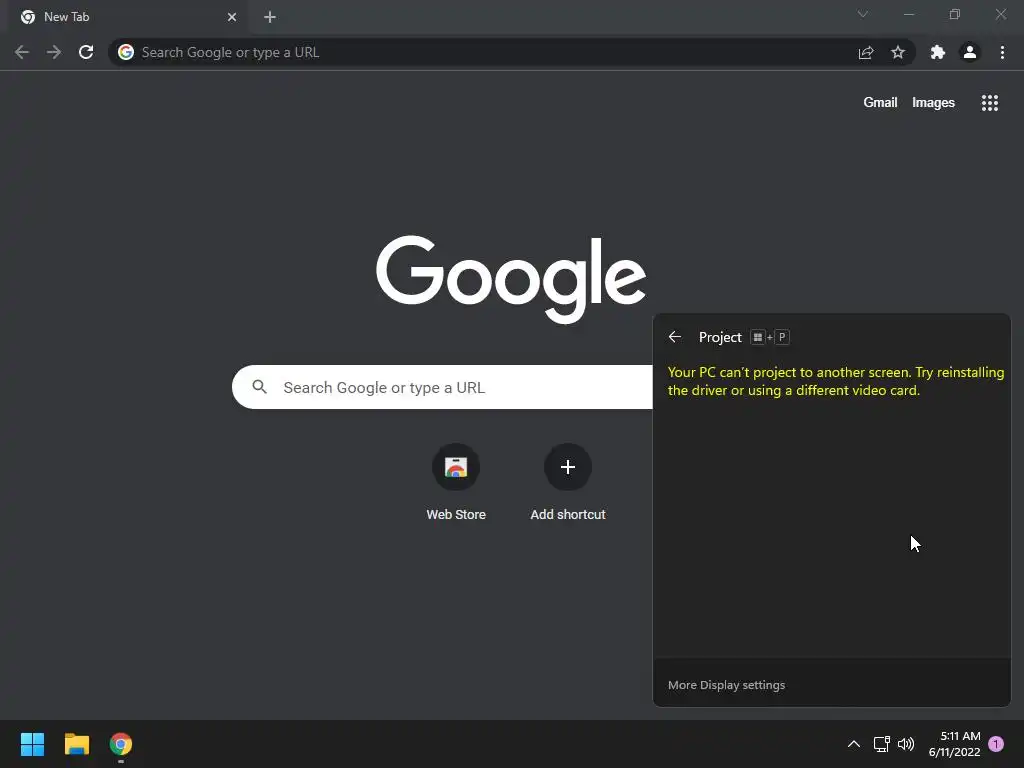This screenshot has height=768, width=1024.
Task: Open the Windows Start menu
Action: 32,744
